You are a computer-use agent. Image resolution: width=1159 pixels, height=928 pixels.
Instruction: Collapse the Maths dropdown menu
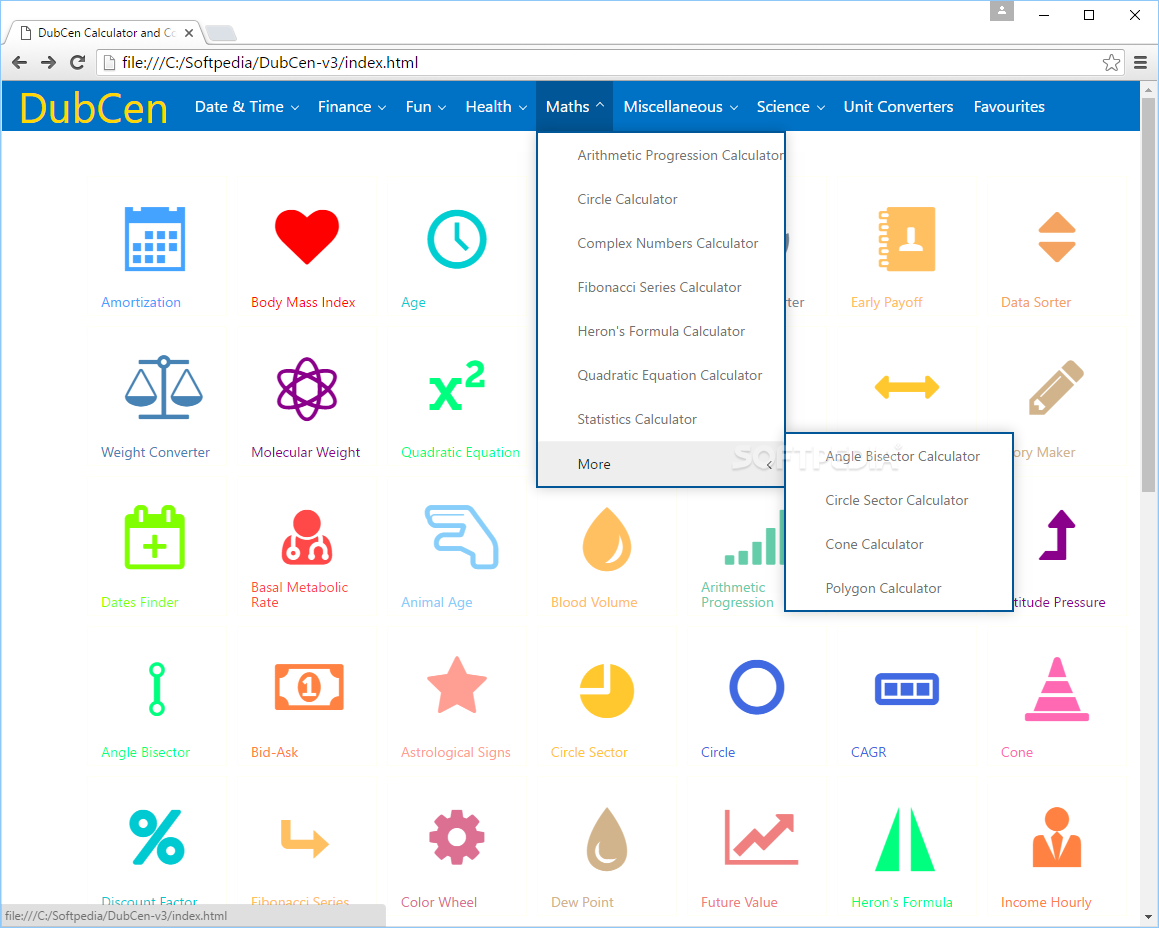[575, 106]
